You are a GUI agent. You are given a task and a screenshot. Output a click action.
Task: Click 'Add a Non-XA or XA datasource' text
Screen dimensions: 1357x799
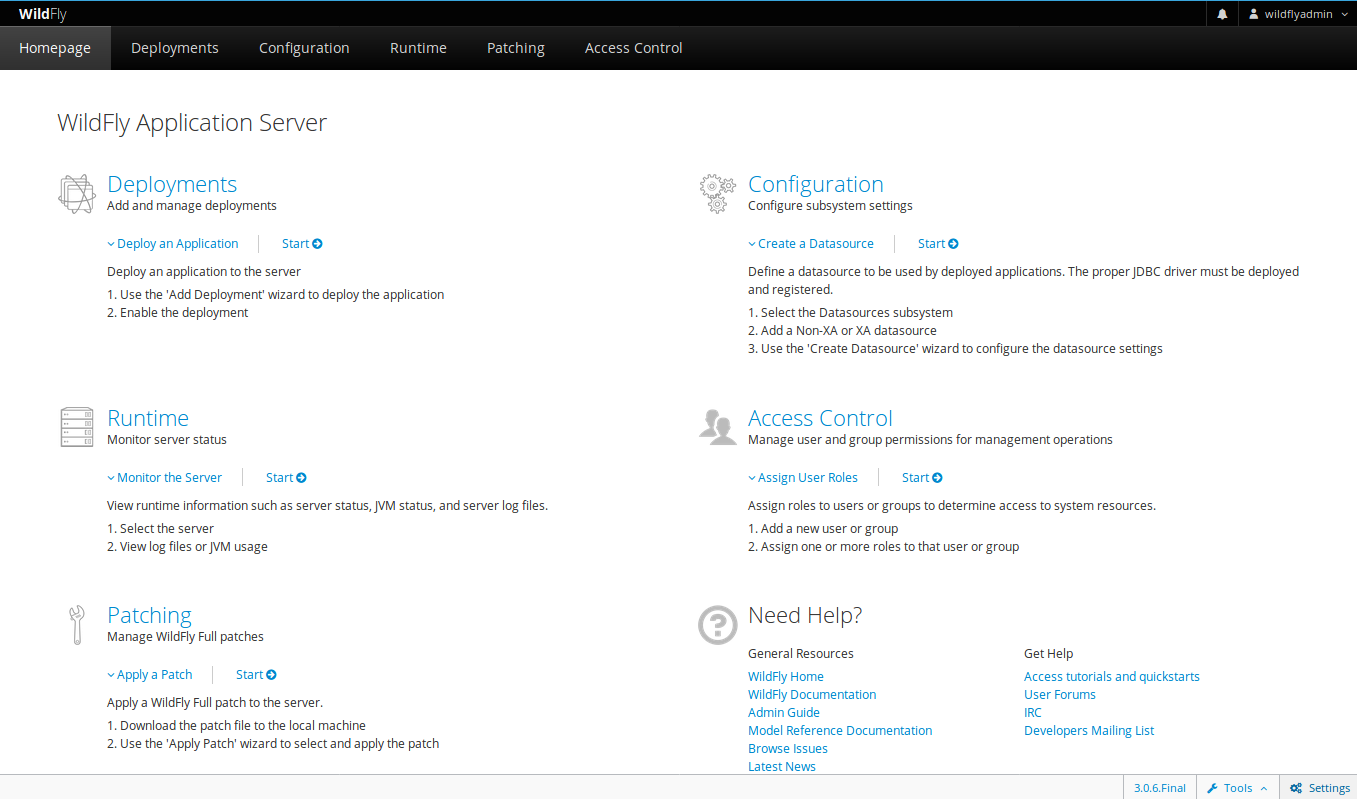point(842,330)
